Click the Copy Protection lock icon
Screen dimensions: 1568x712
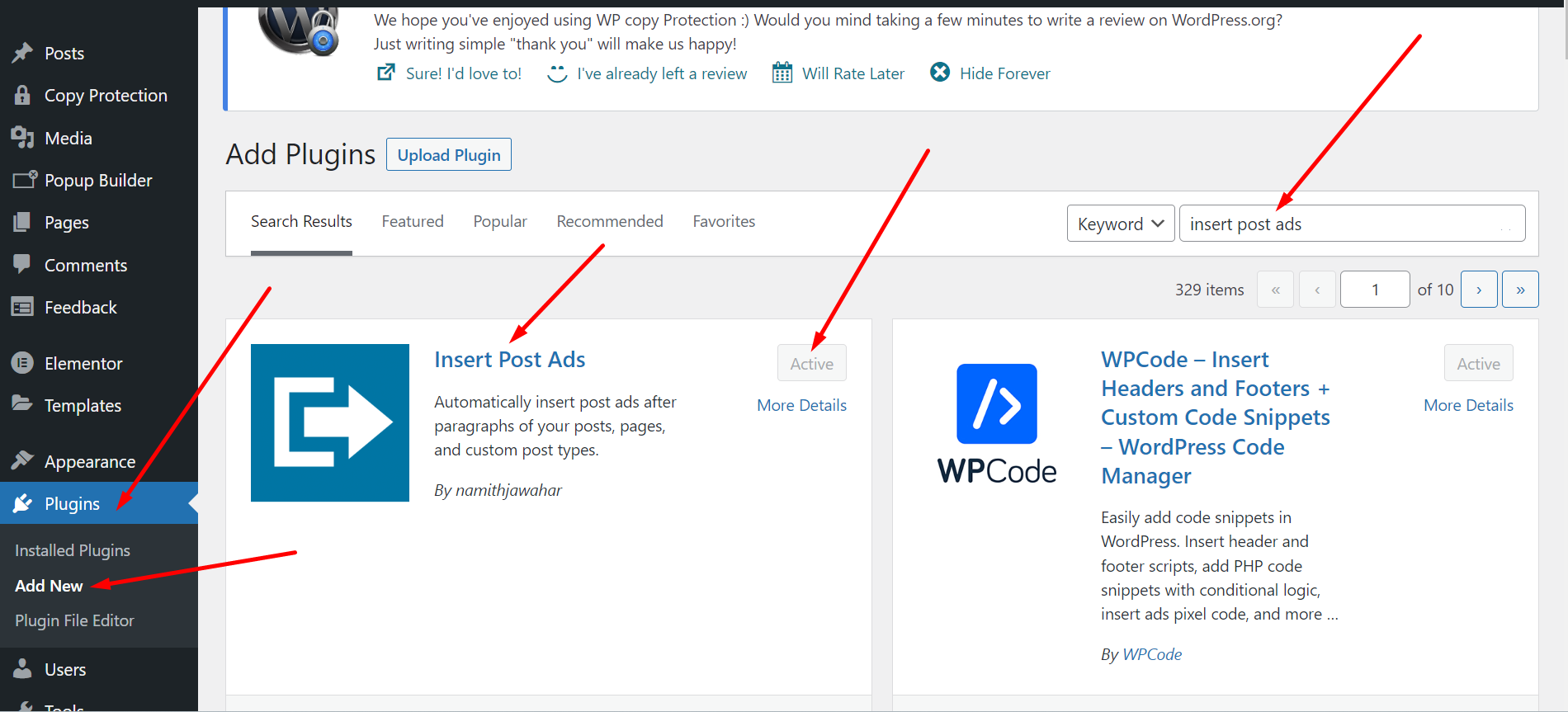tap(22, 95)
